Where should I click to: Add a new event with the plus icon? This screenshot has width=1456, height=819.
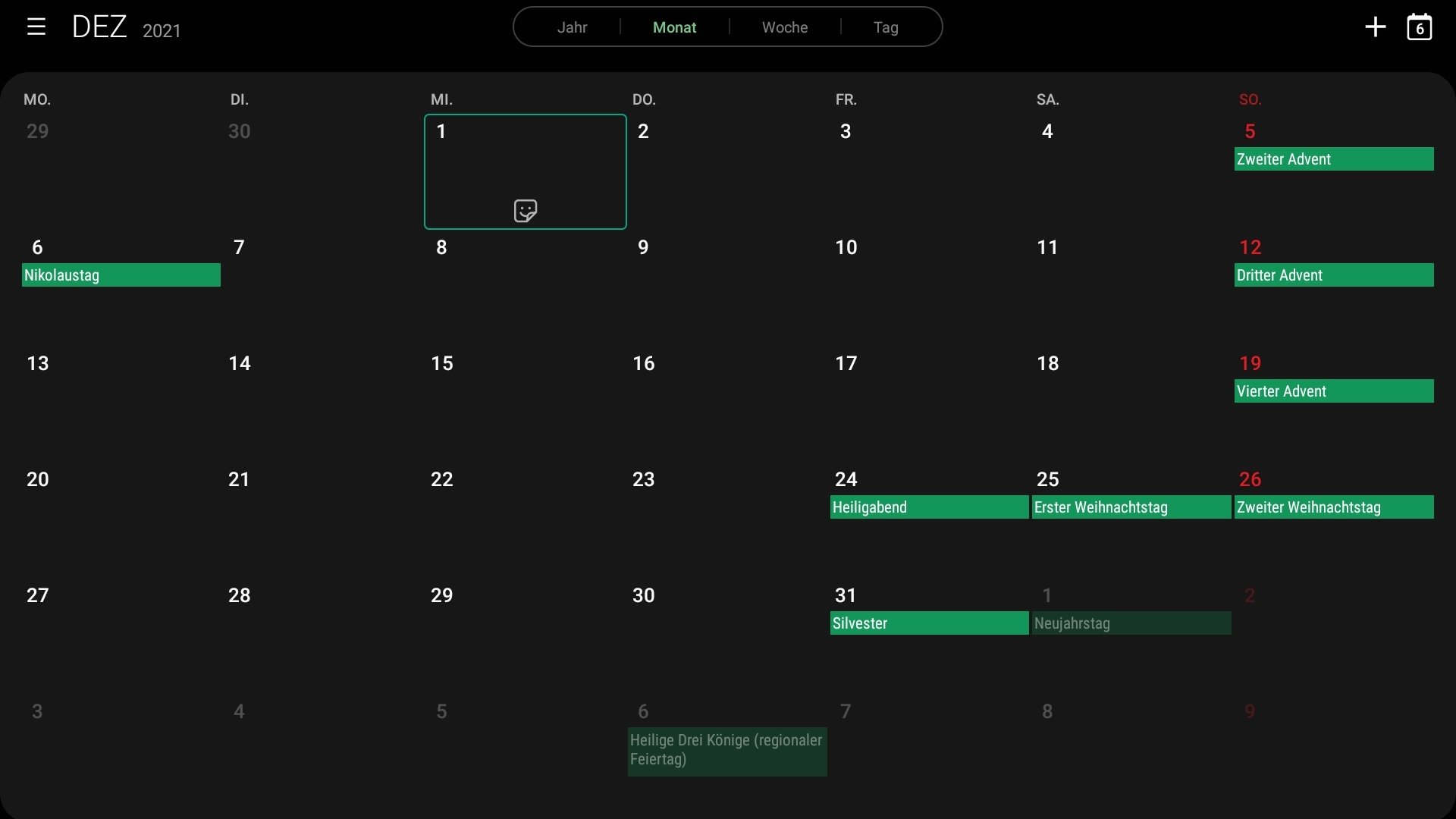pos(1375,26)
